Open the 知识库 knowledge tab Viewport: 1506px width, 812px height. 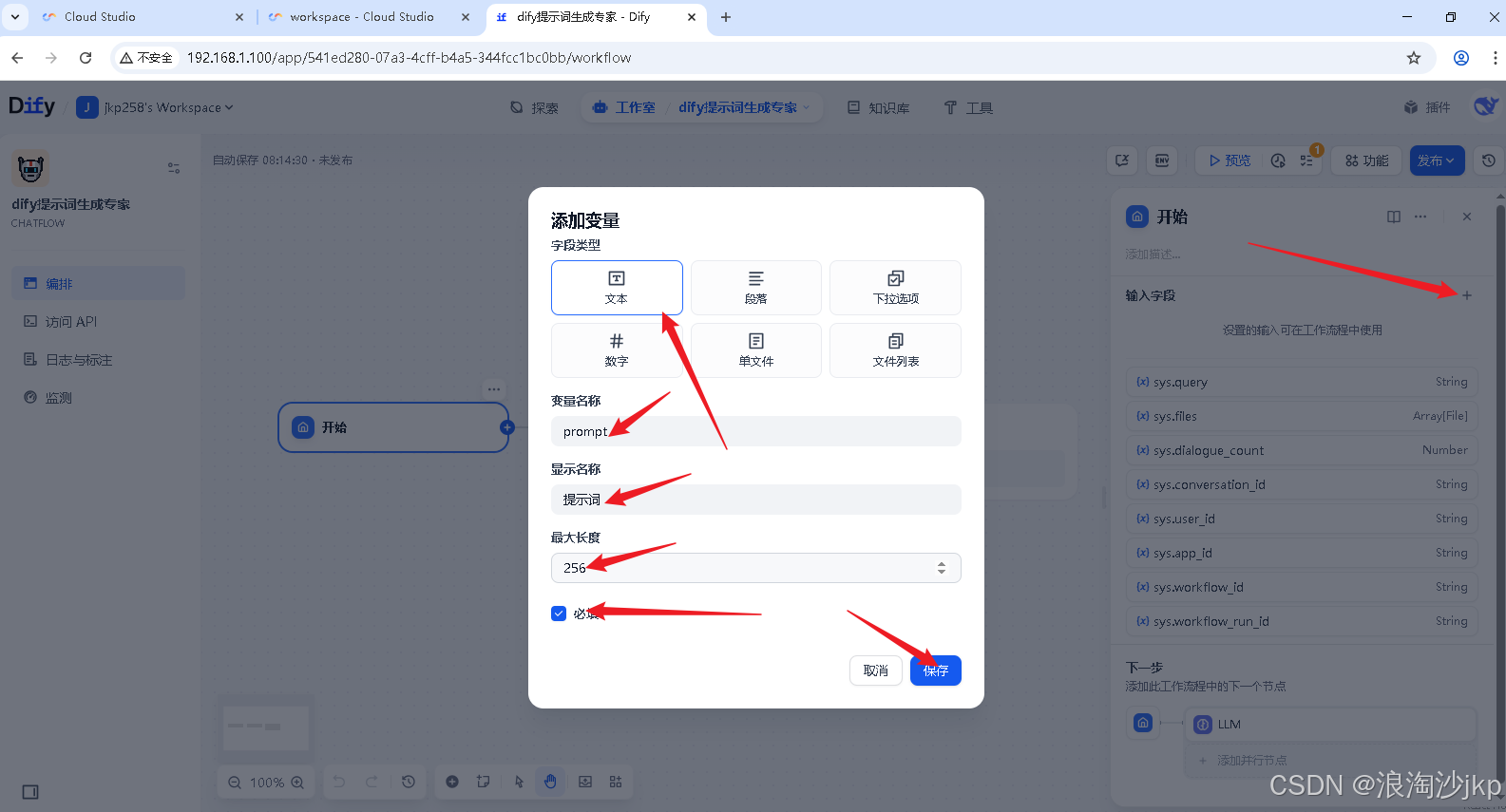tap(878, 107)
